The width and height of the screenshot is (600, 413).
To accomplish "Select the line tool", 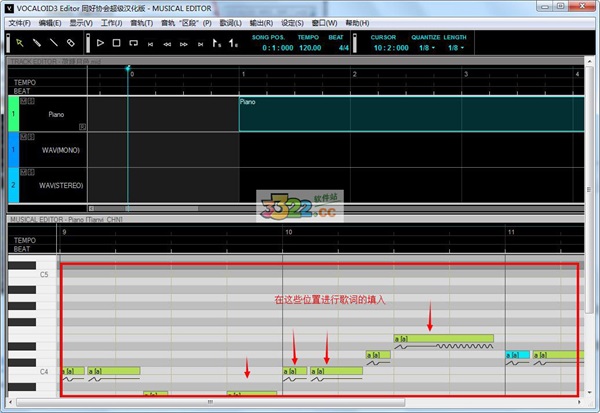I will pyautogui.click(x=53, y=43).
